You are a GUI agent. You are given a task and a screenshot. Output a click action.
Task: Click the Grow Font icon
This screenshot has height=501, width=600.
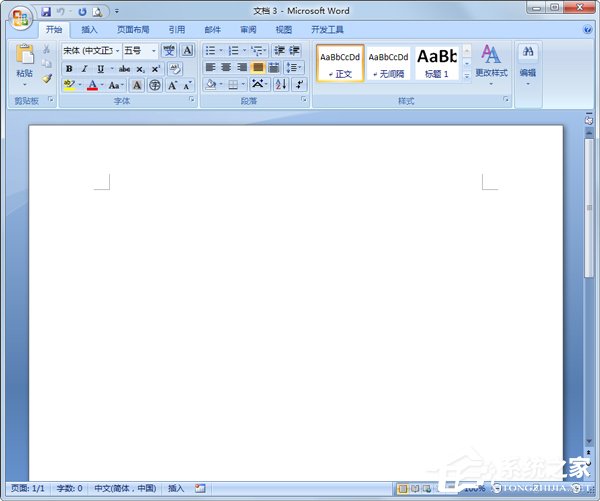pyautogui.click(x=172, y=86)
